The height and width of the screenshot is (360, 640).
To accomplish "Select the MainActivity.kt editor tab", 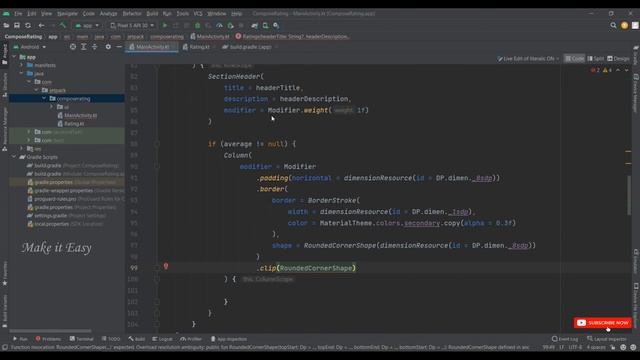I will [151, 47].
